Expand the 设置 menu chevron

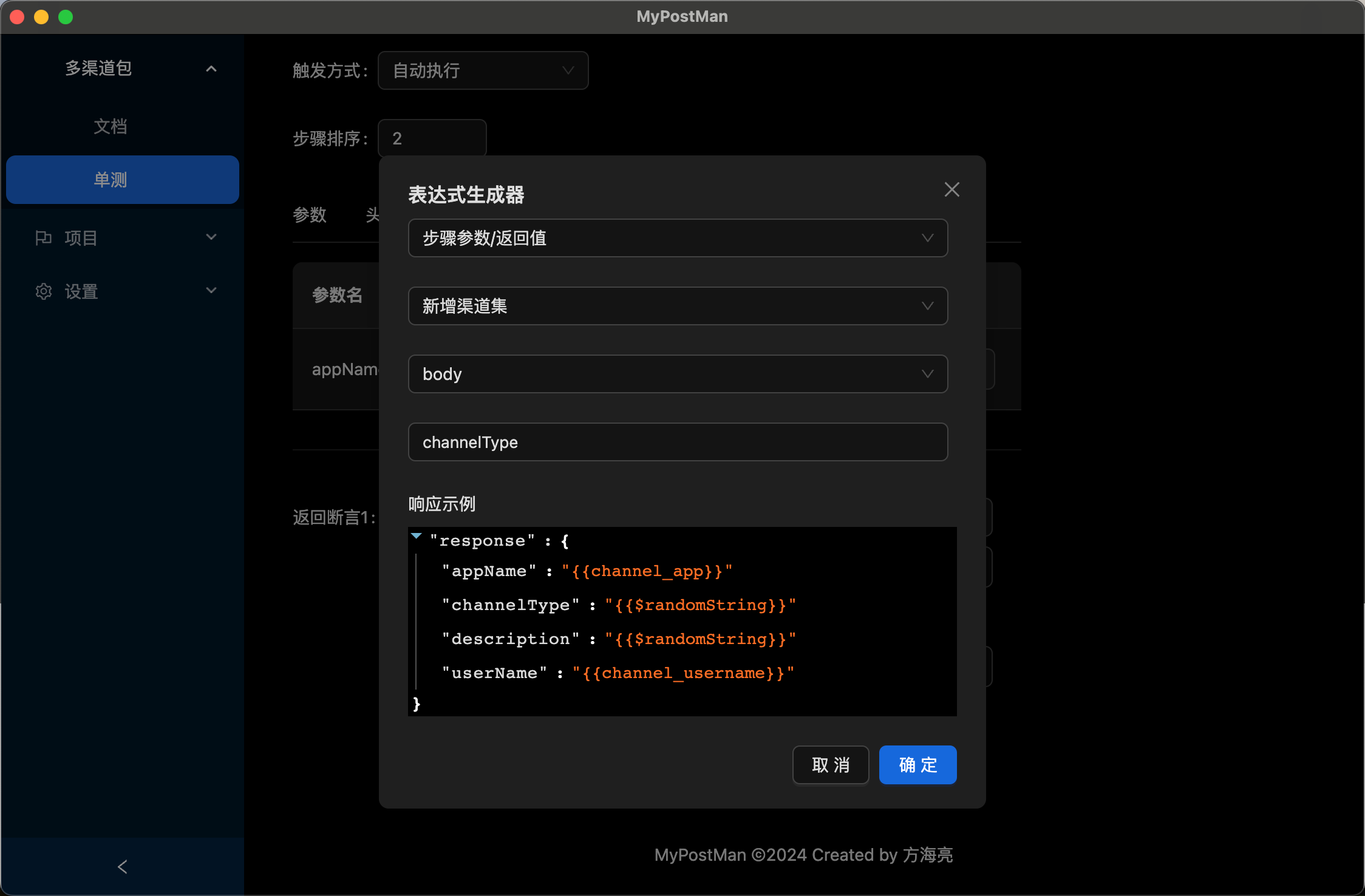211,291
